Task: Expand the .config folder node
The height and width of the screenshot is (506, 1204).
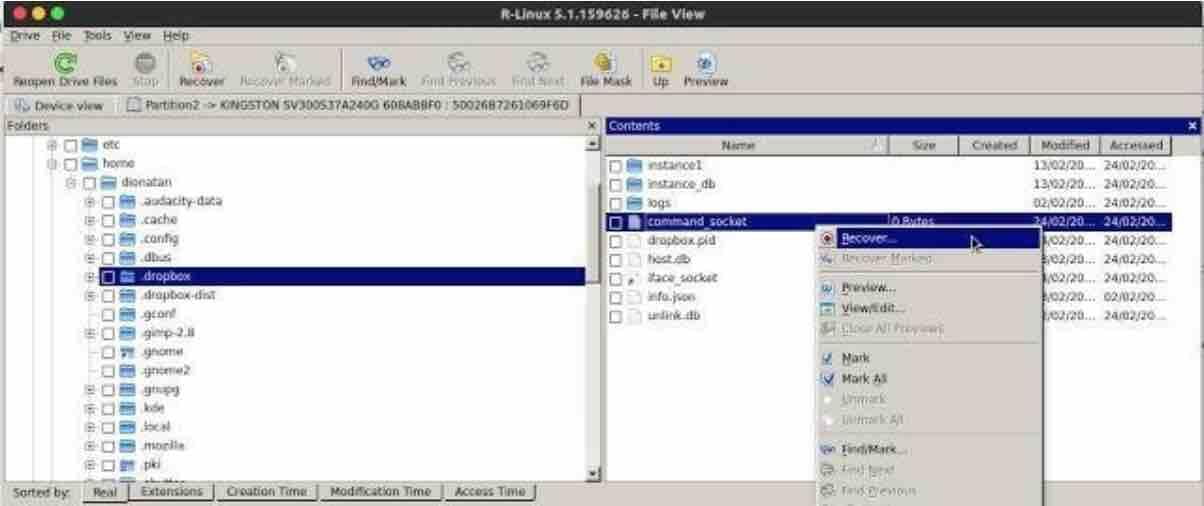Action: point(90,239)
